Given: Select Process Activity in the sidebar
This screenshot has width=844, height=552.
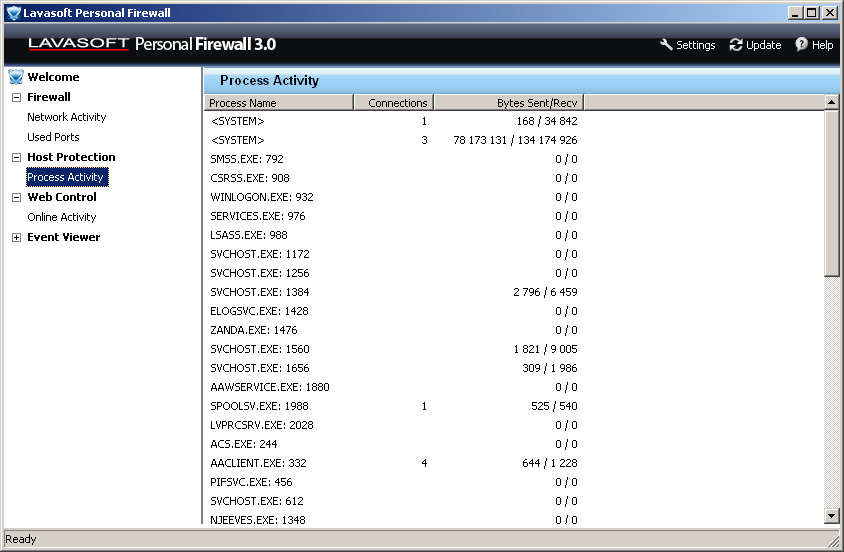Looking at the screenshot, I should (x=65, y=177).
